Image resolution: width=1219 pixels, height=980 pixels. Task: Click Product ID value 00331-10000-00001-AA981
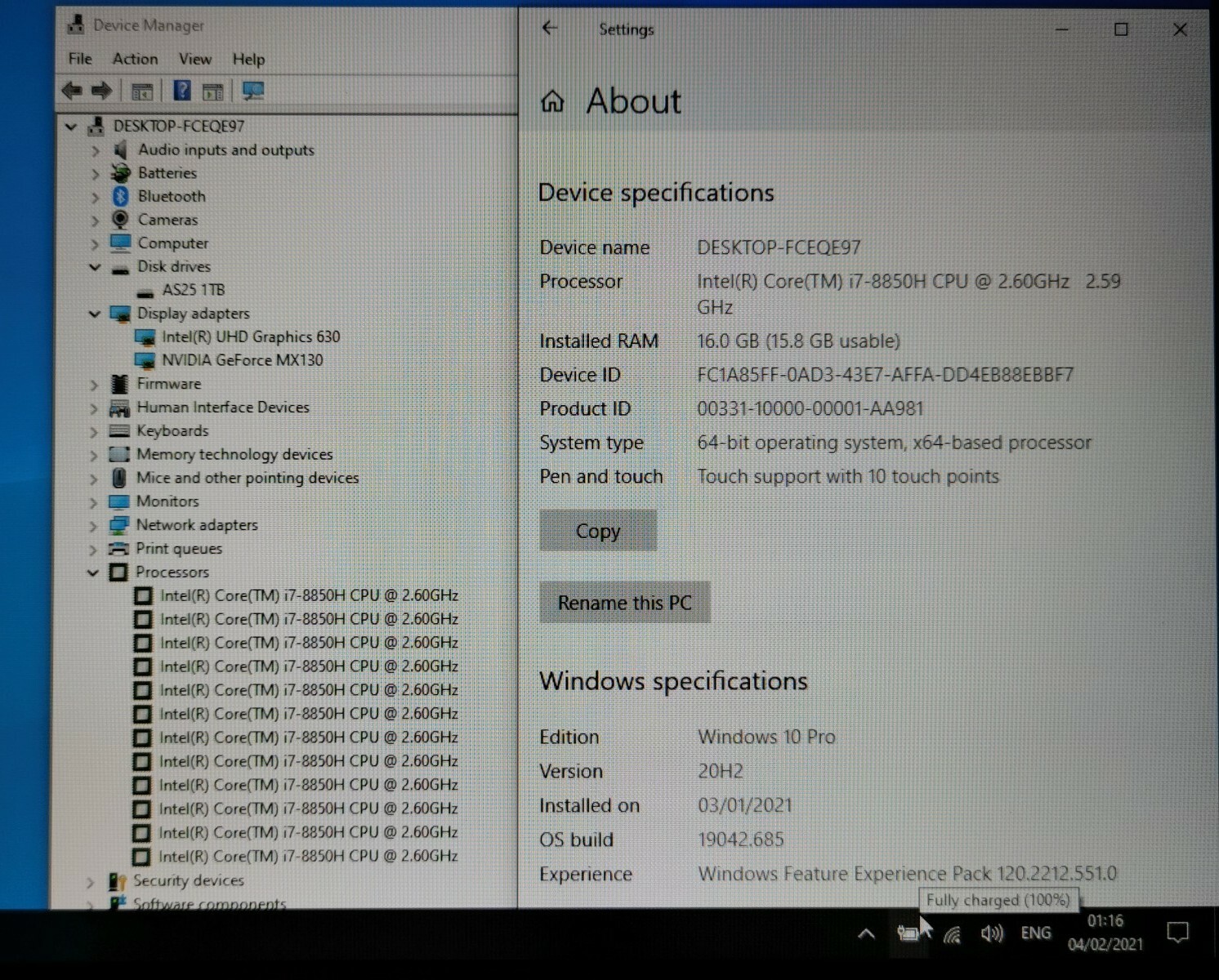pos(810,408)
